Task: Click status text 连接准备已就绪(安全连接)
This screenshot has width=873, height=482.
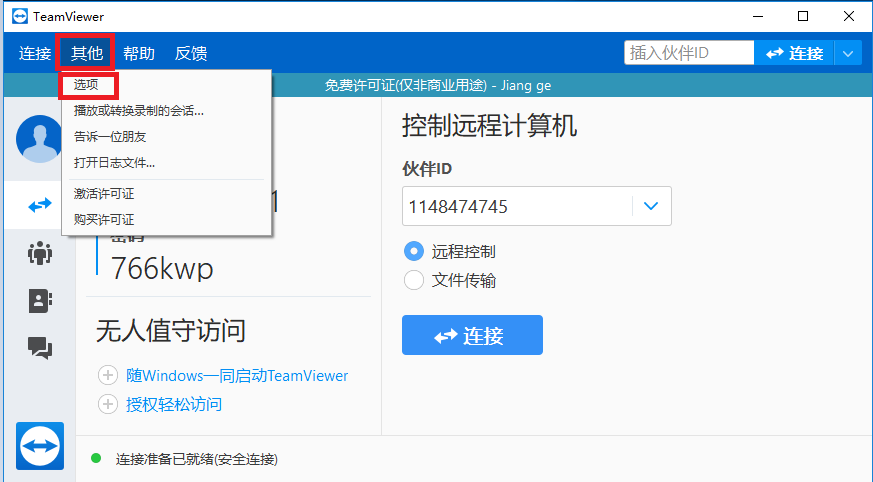Action: coord(197,459)
